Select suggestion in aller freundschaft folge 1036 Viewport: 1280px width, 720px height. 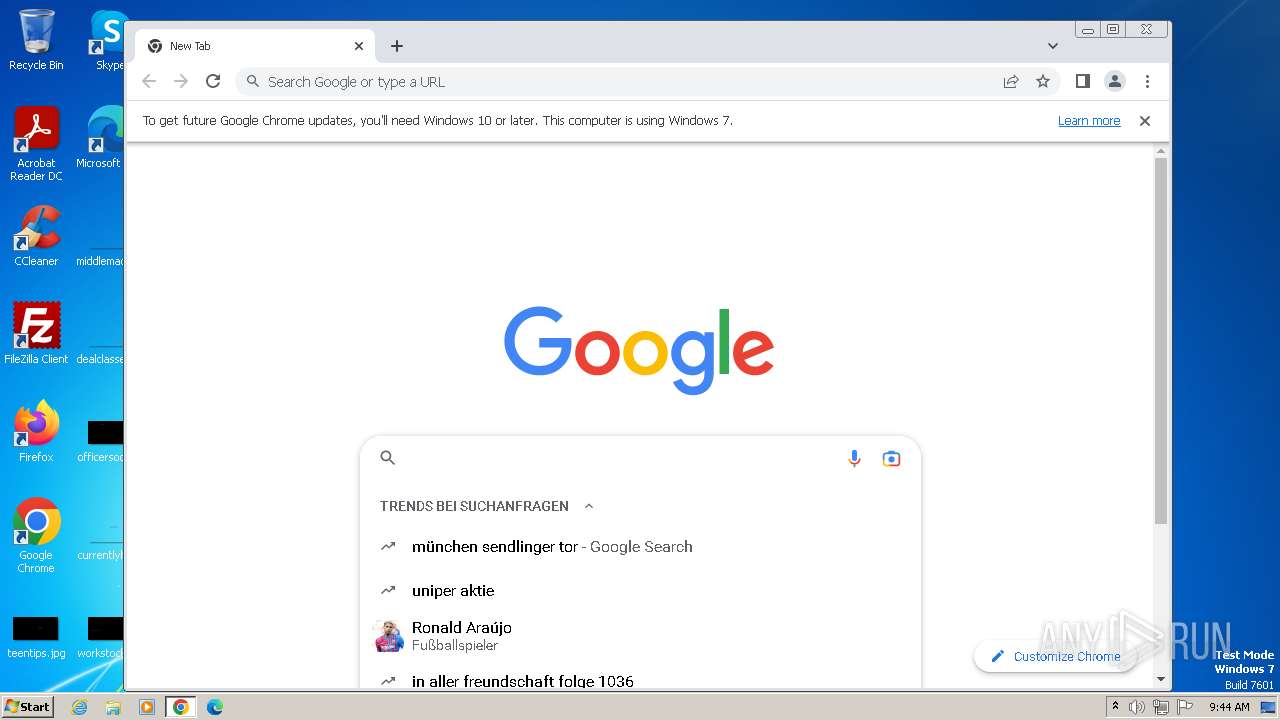(640, 681)
